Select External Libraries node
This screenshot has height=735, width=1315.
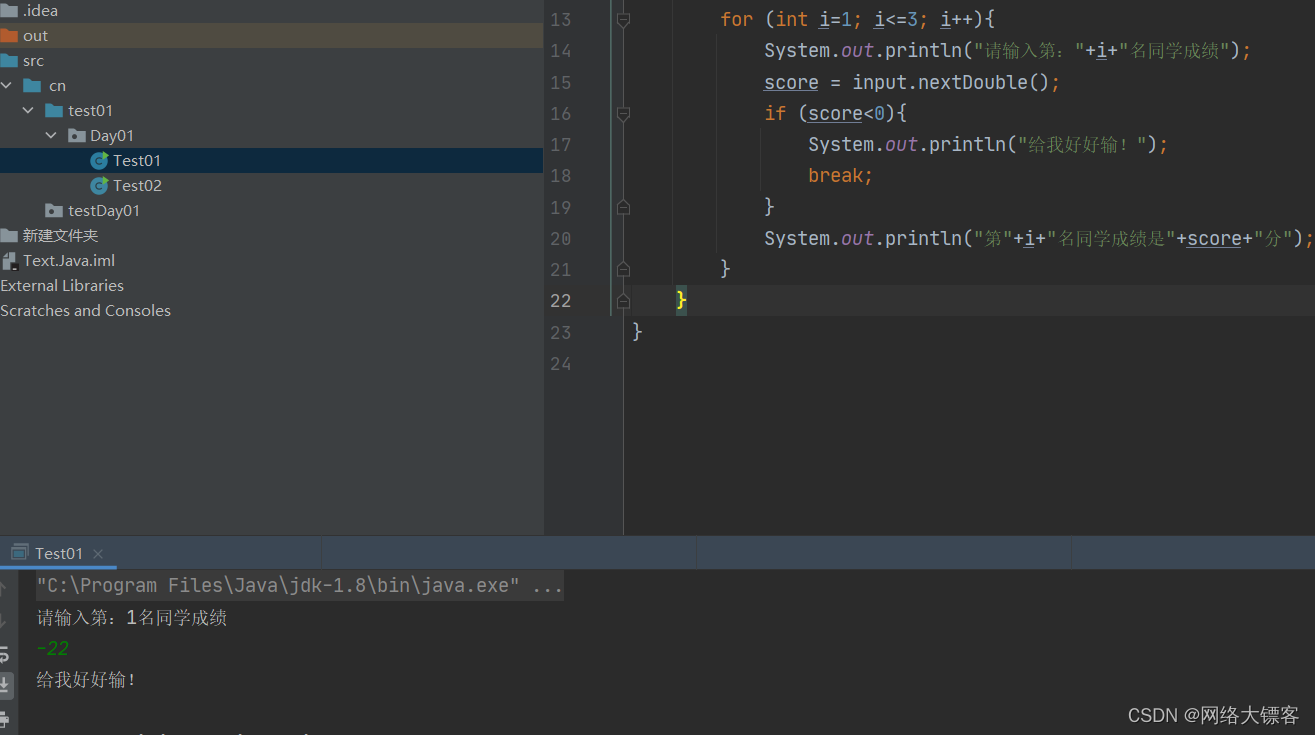pyautogui.click(x=62, y=285)
